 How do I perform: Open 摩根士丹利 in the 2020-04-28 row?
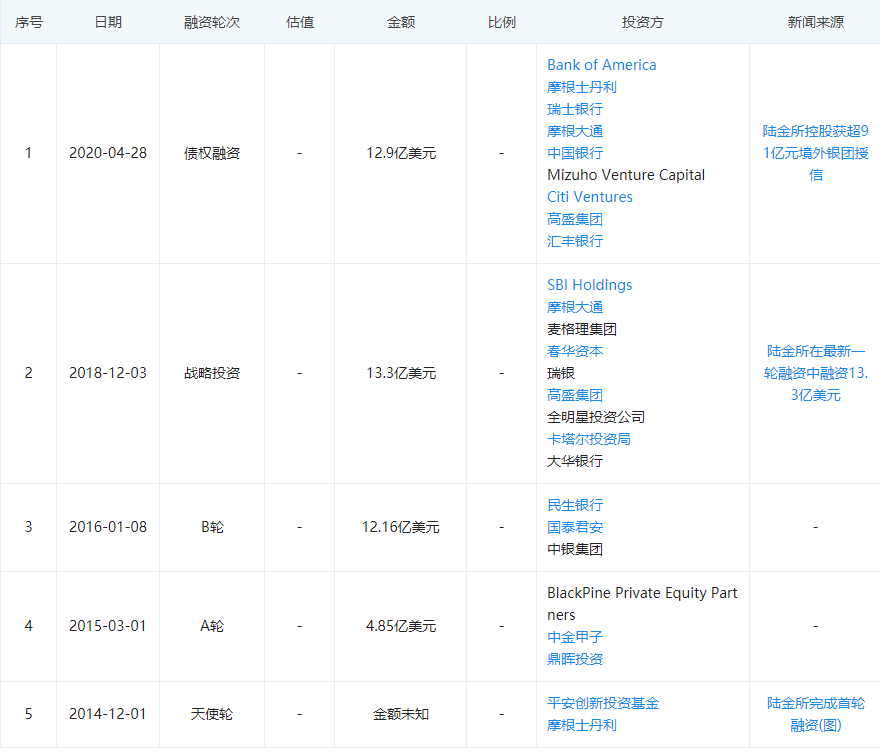click(x=581, y=87)
